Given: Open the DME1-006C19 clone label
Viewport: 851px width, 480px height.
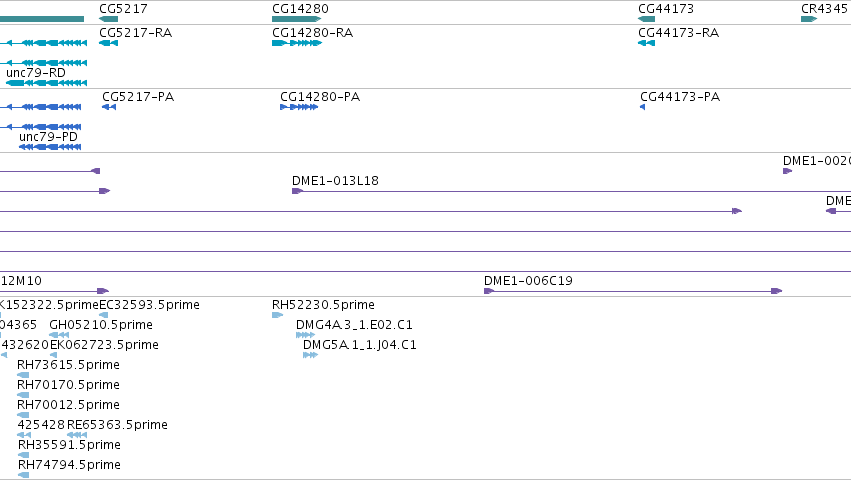Looking at the screenshot, I should pyautogui.click(x=528, y=281).
